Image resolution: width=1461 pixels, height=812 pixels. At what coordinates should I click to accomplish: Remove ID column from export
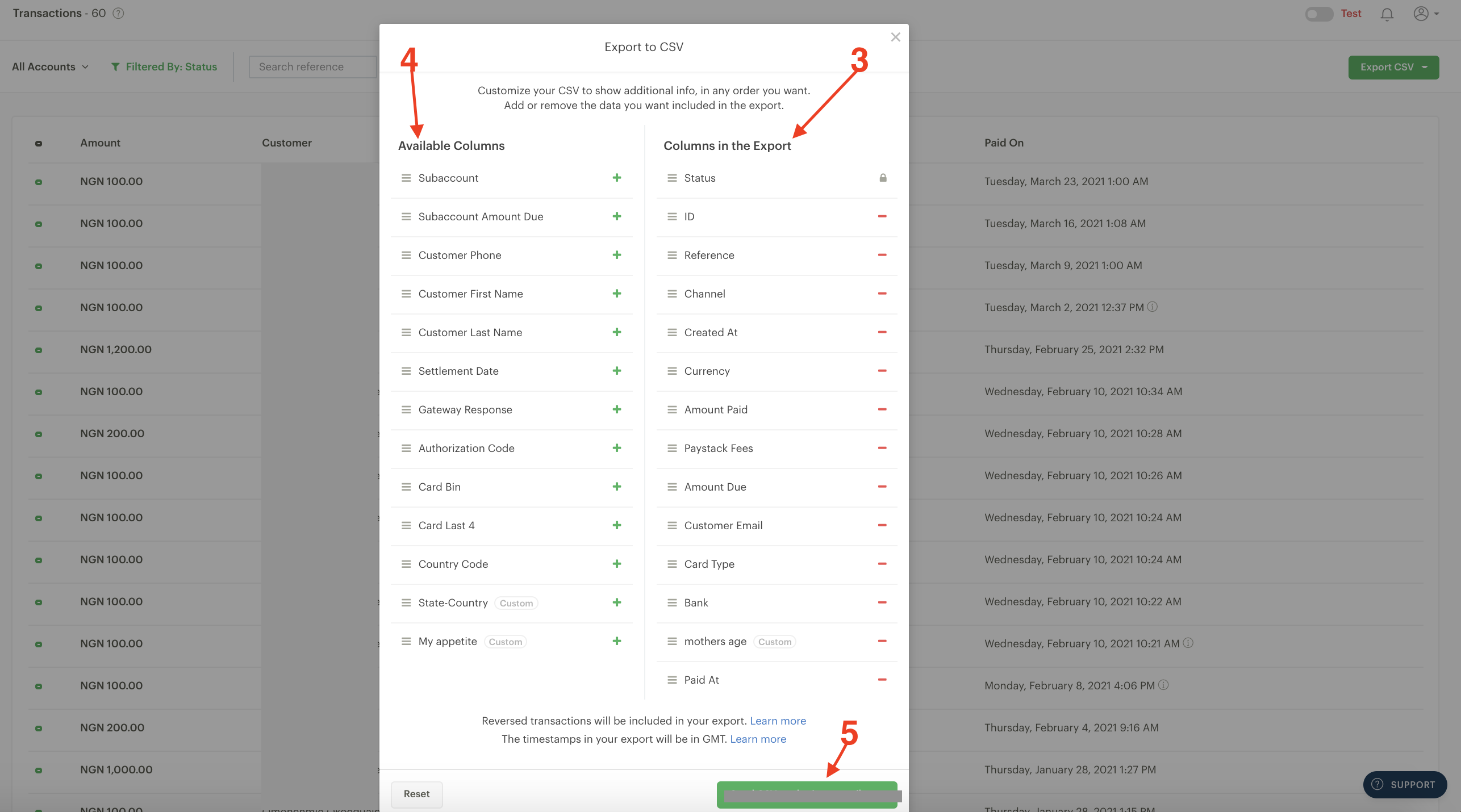pos(882,216)
